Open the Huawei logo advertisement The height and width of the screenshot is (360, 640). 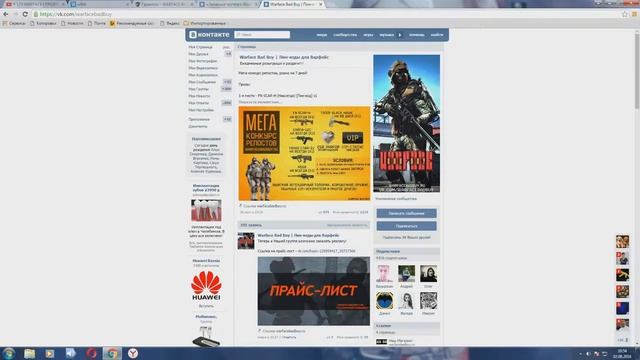coord(206,286)
